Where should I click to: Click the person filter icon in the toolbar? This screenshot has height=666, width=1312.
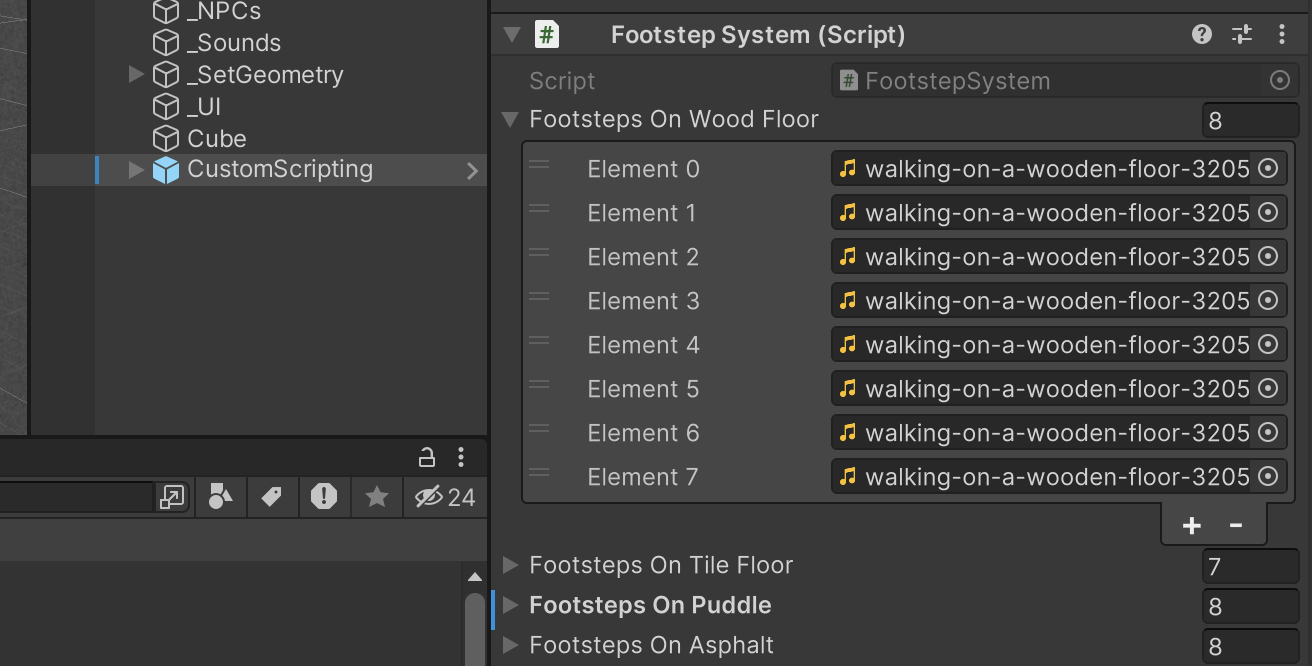(220, 497)
